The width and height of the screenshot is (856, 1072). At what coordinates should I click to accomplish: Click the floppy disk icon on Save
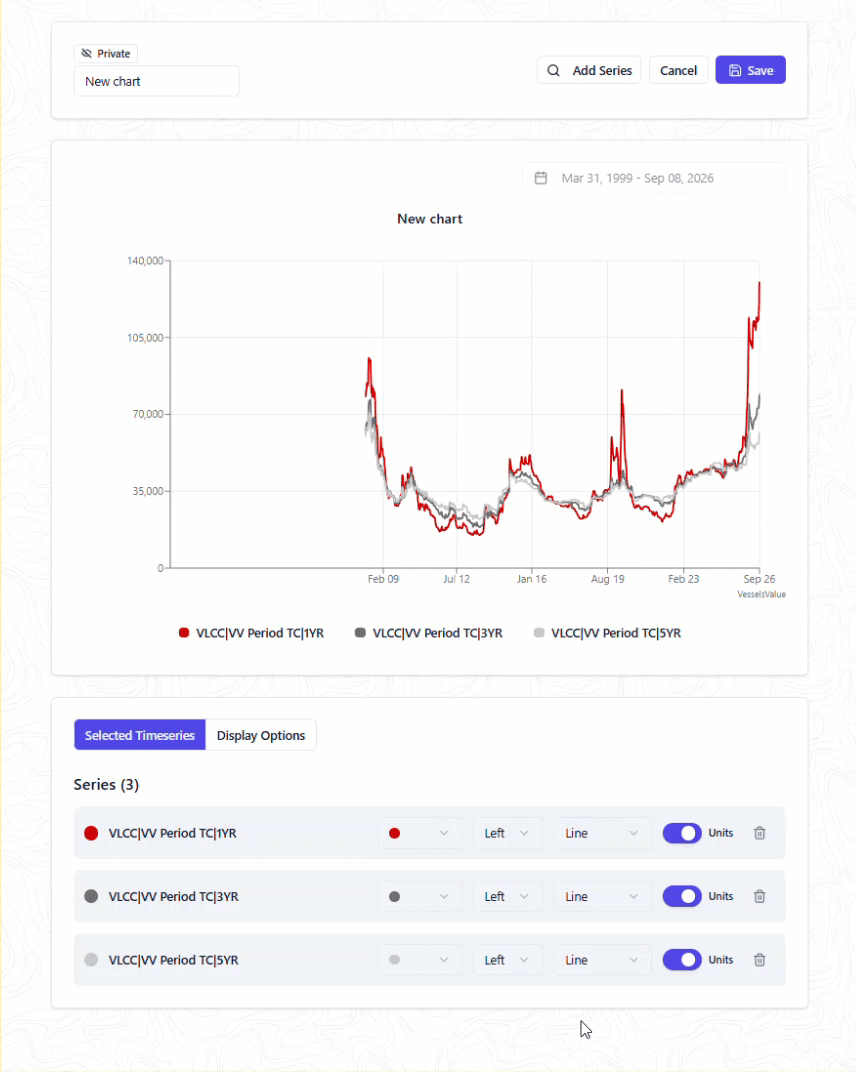[735, 70]
